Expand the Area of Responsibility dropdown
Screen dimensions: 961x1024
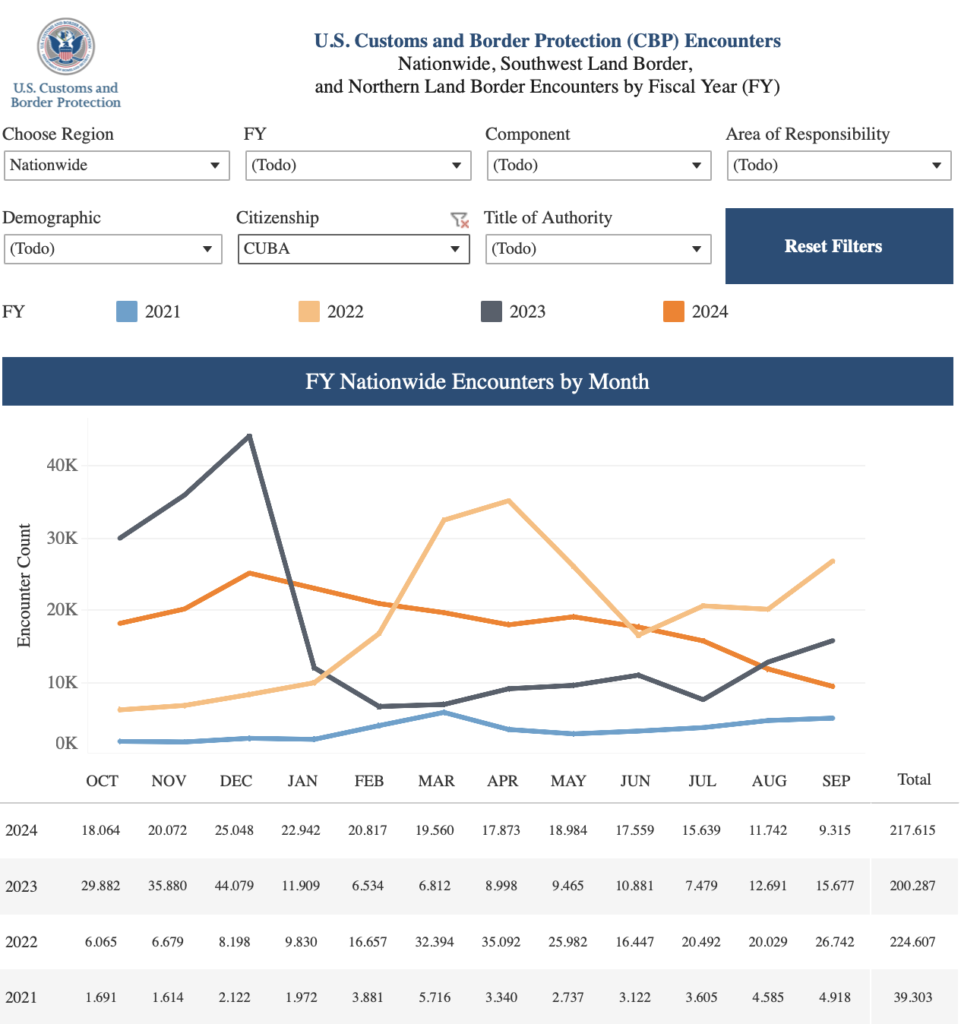[x=838, y=166]
